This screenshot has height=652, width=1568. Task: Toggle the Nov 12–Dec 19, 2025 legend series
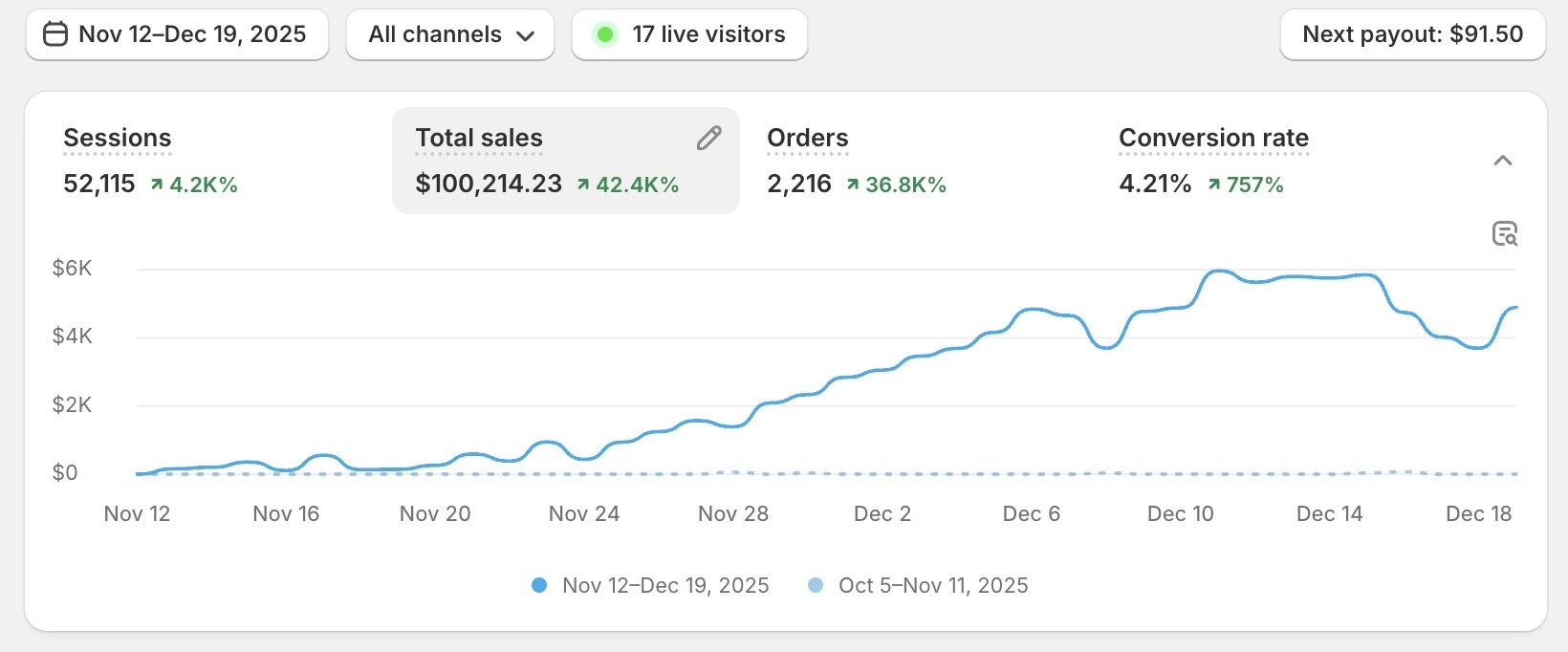(x=664, y=585)
